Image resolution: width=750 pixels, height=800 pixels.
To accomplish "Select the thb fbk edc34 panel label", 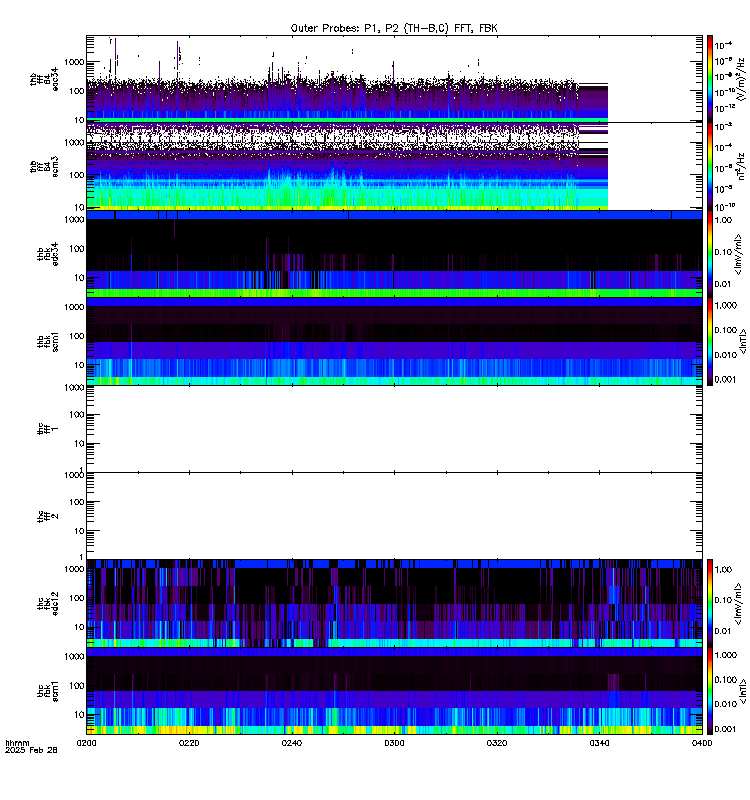I will click(48, 254).
